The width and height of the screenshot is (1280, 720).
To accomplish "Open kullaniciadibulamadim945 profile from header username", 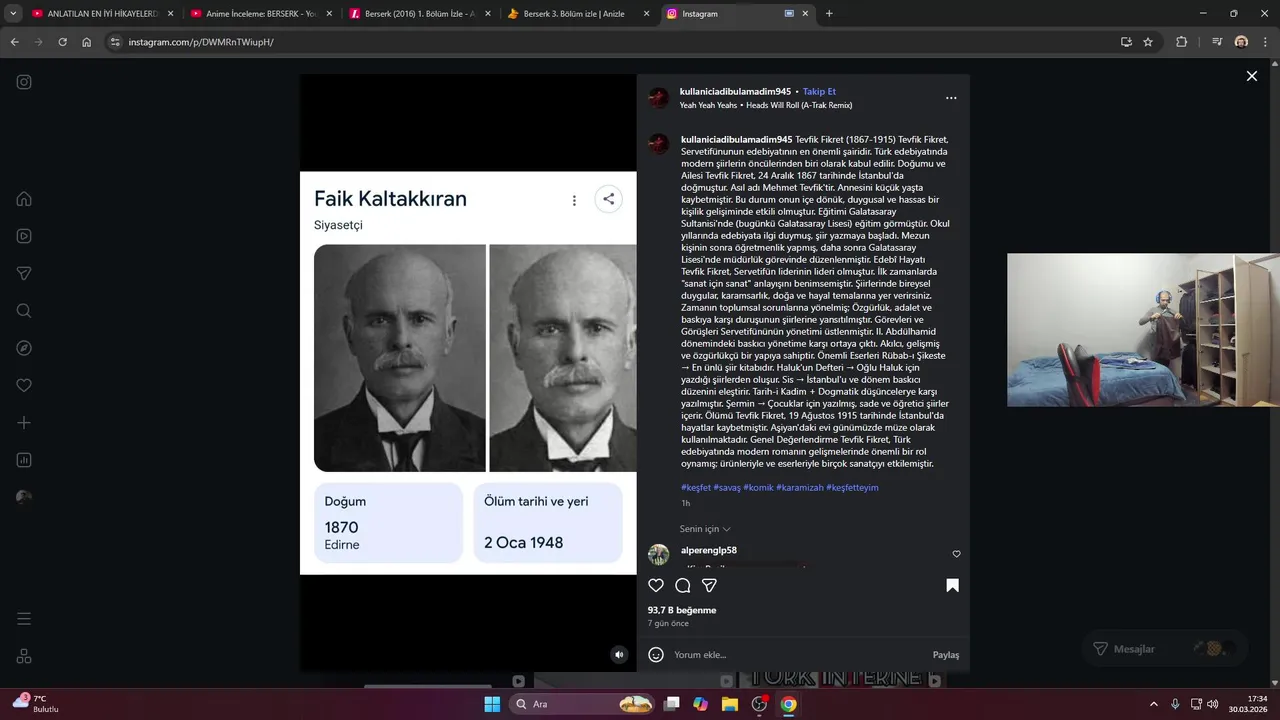I will tap(735, 91).
